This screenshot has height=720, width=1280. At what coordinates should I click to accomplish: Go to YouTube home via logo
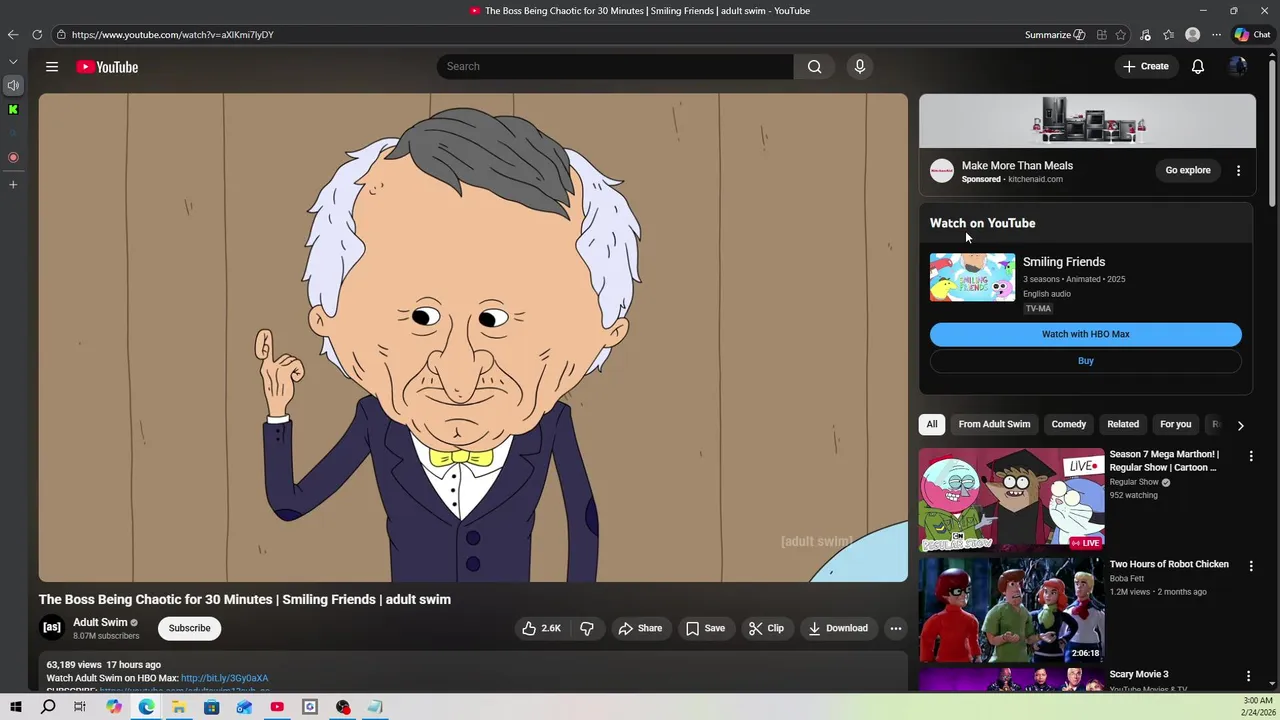tap(107, 67)
